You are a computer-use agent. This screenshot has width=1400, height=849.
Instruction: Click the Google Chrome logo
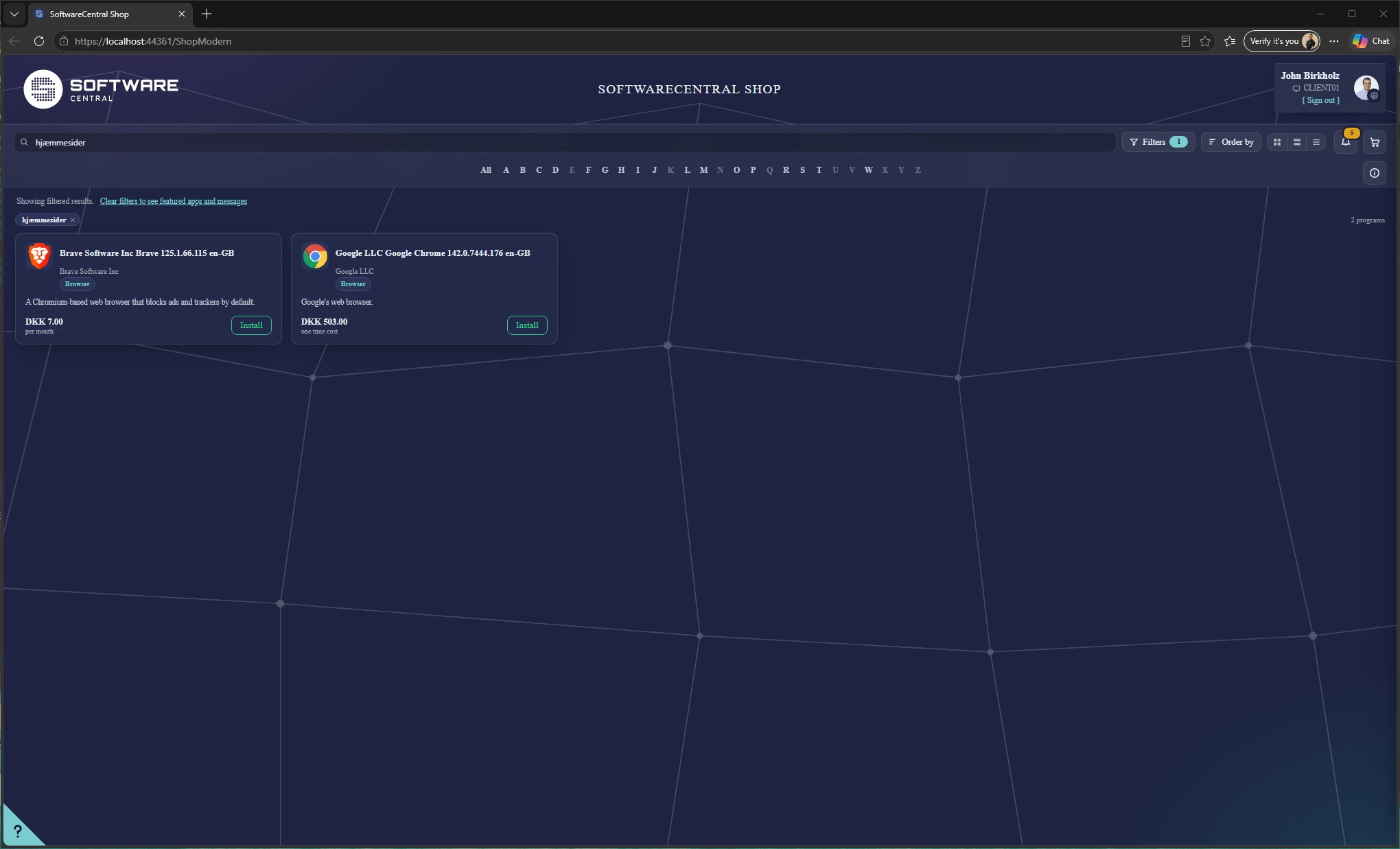(x=315, y=256)
